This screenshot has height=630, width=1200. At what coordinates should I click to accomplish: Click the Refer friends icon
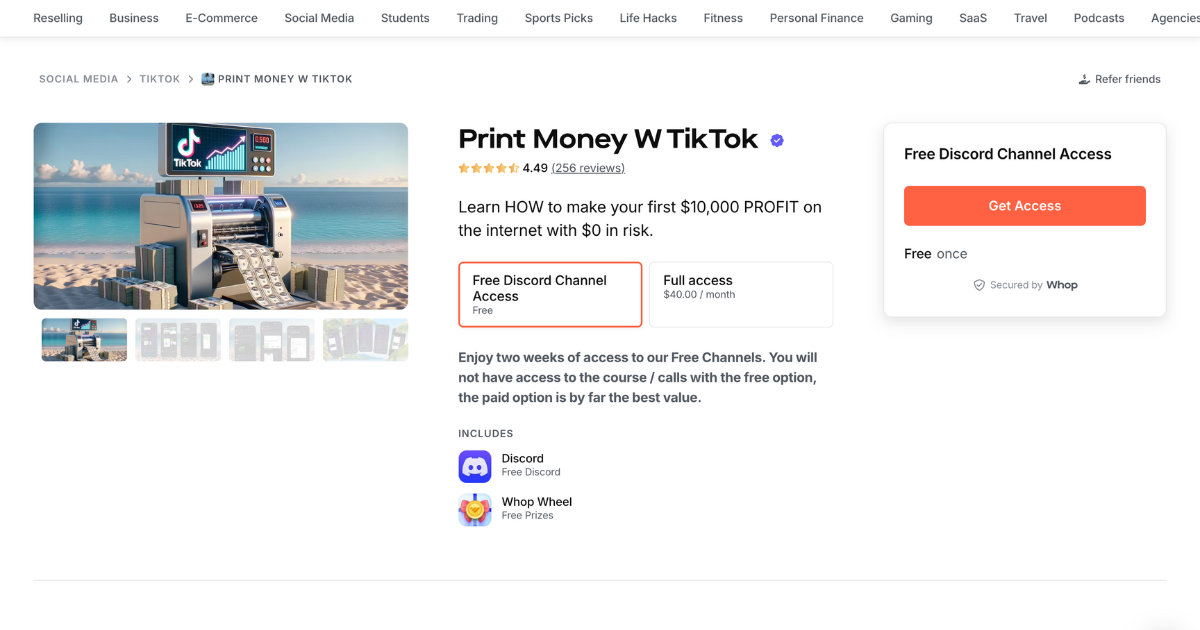[x=1083, y=78]
